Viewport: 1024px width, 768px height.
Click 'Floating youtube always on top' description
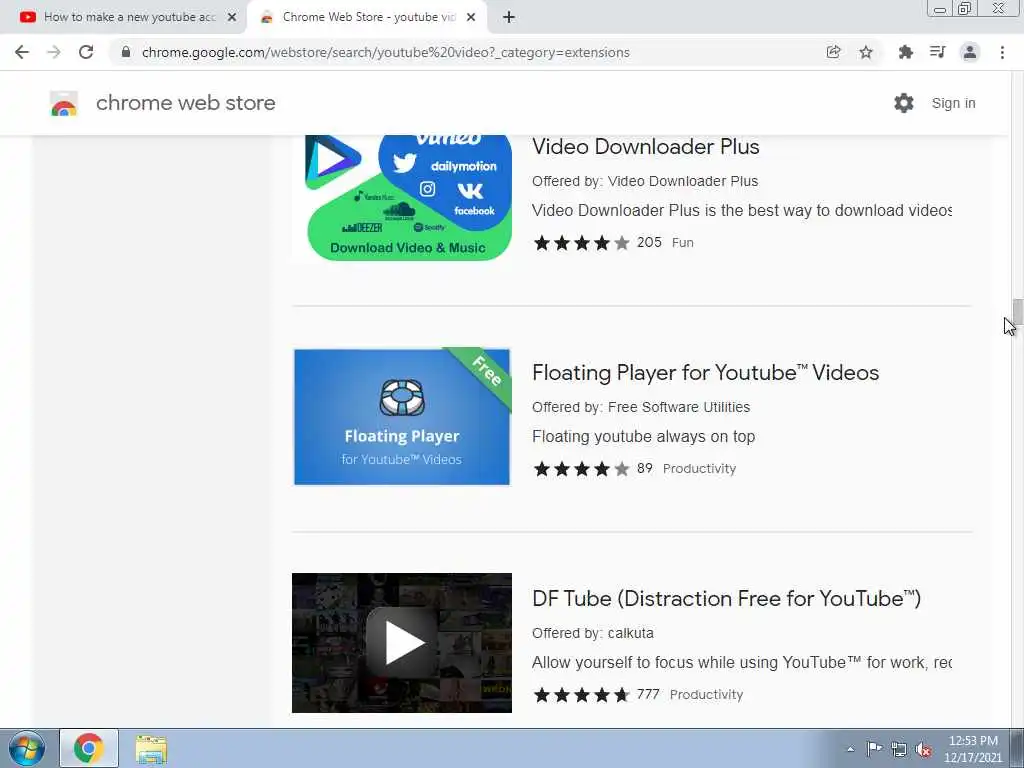click(x=643, y=436)
